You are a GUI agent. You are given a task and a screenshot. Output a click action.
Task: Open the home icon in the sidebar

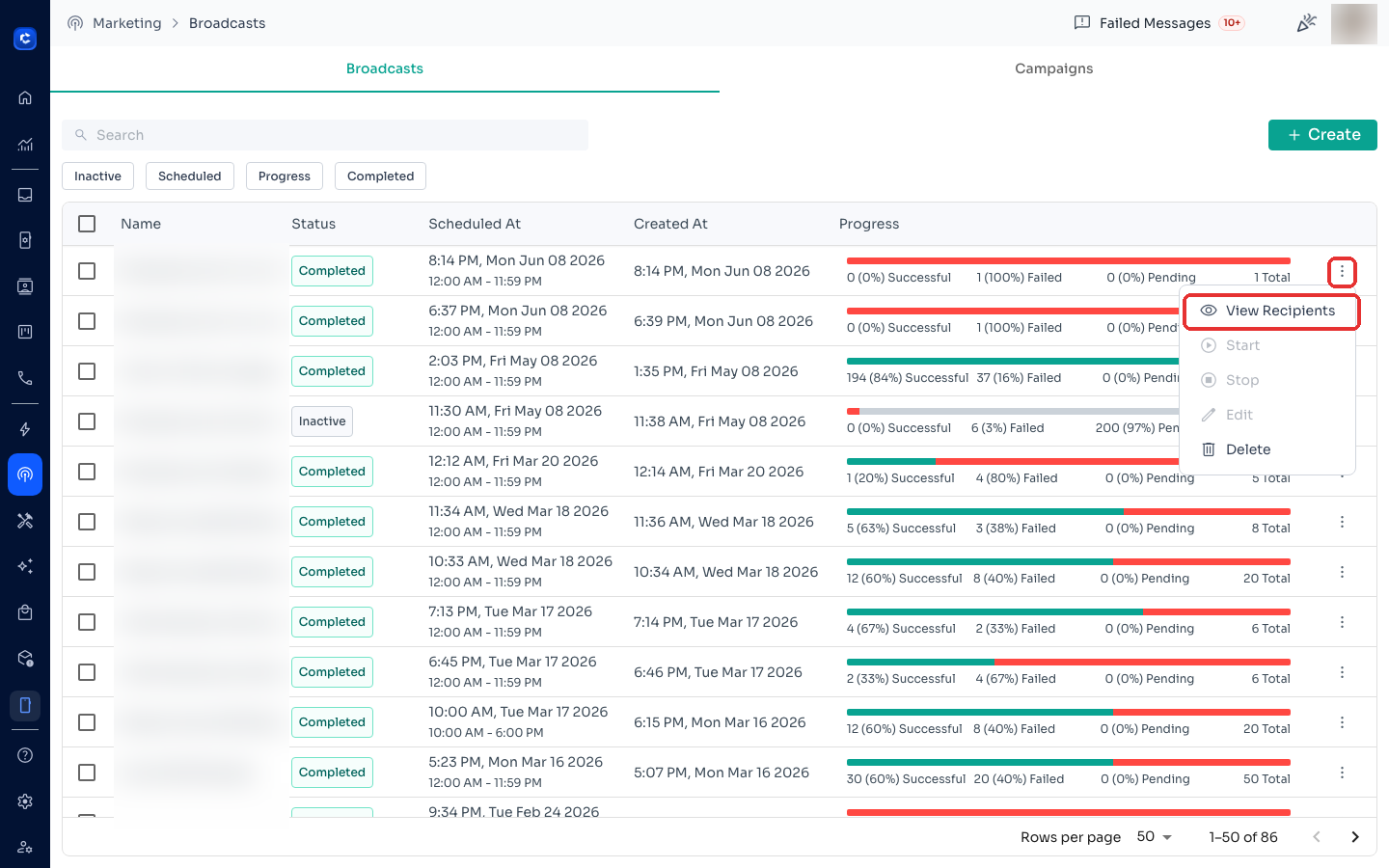pos(25,97)
